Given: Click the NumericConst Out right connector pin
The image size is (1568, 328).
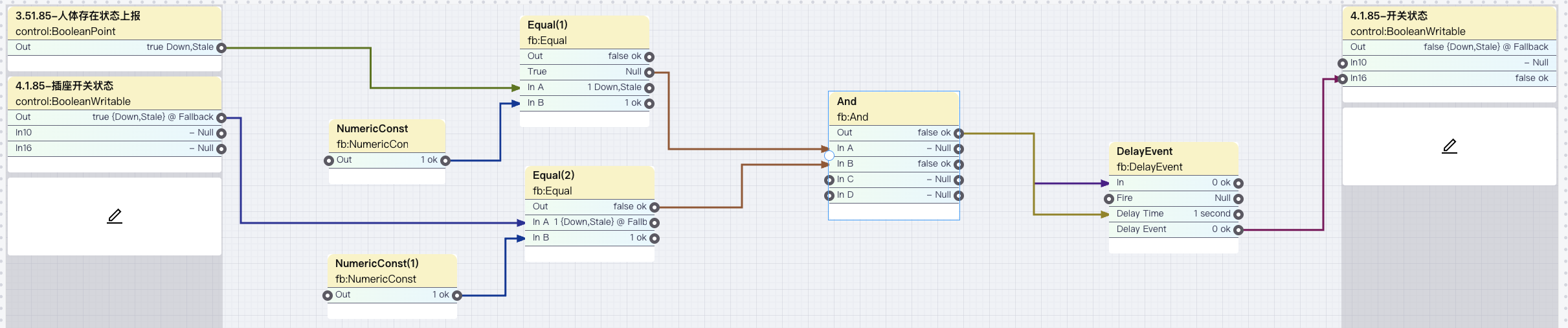Looking at the screenshot, I should pos(445,161).
